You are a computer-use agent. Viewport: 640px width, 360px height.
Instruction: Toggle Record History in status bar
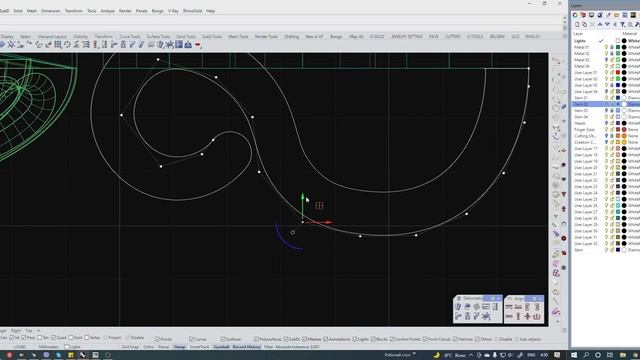click(247, 347)
